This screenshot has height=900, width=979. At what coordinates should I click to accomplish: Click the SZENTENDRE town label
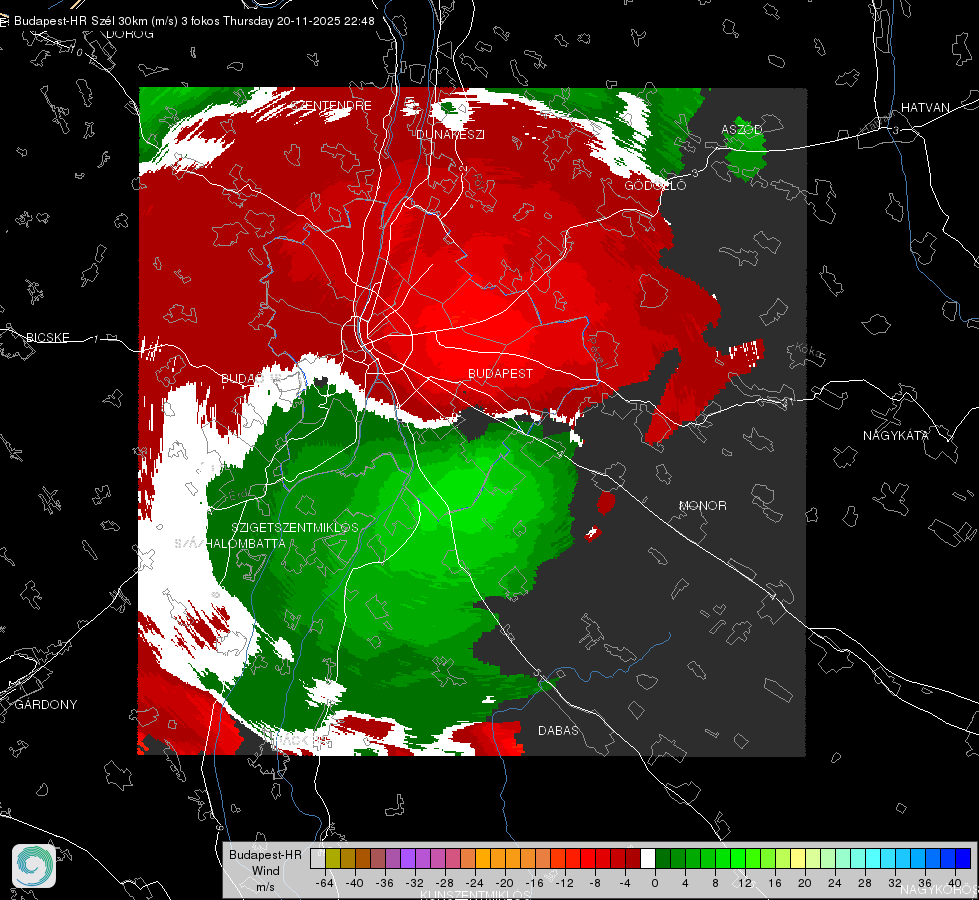point(332,106)
